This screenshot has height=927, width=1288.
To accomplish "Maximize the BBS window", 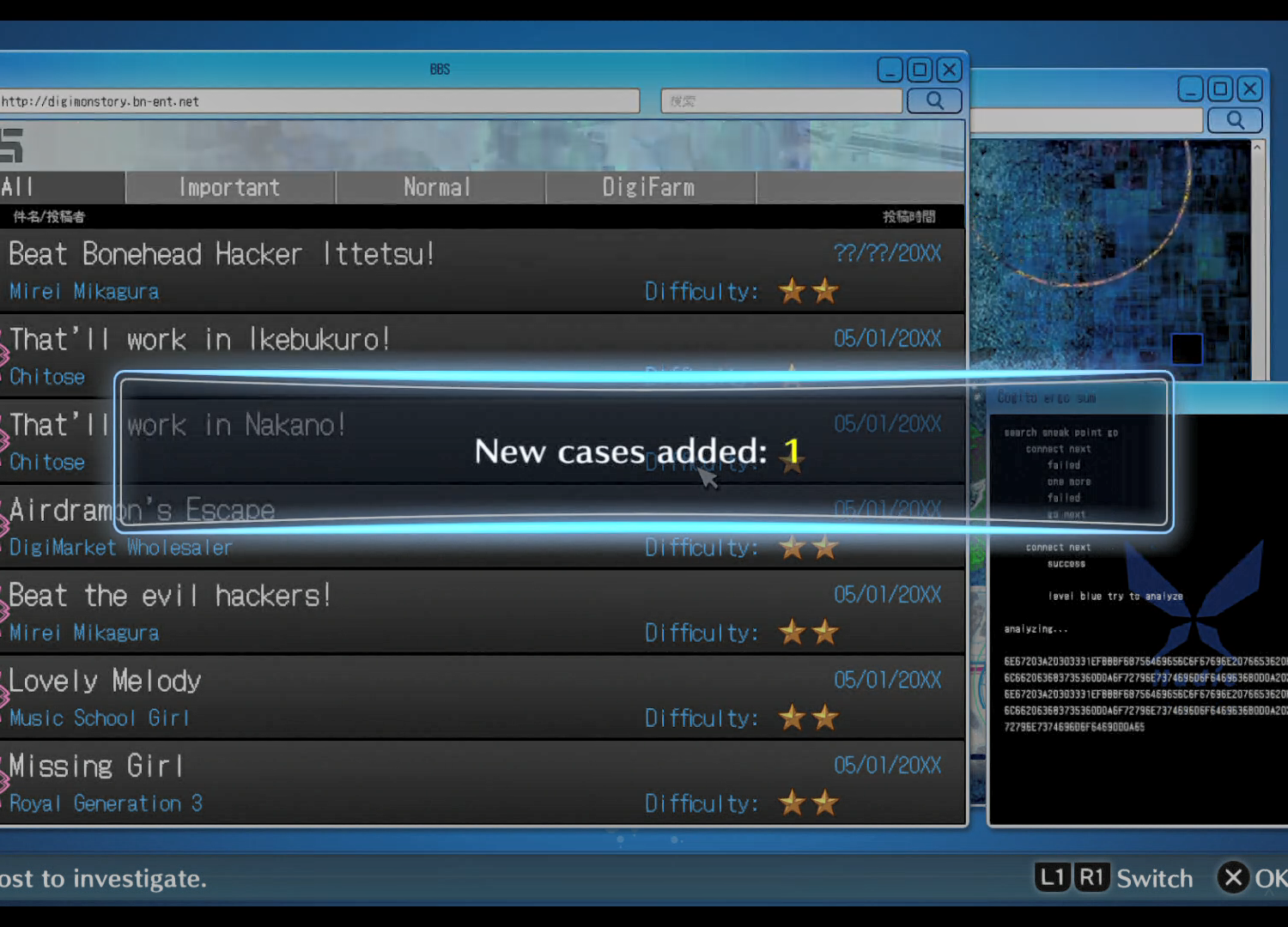I will tap(920, 70).
